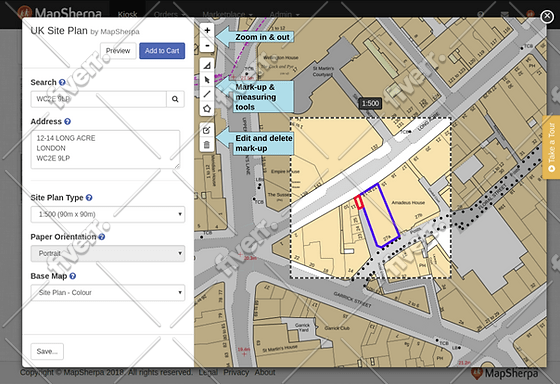Click the edit mark-up icon
This screenshot has width=560, height=384.
(207, 130)
